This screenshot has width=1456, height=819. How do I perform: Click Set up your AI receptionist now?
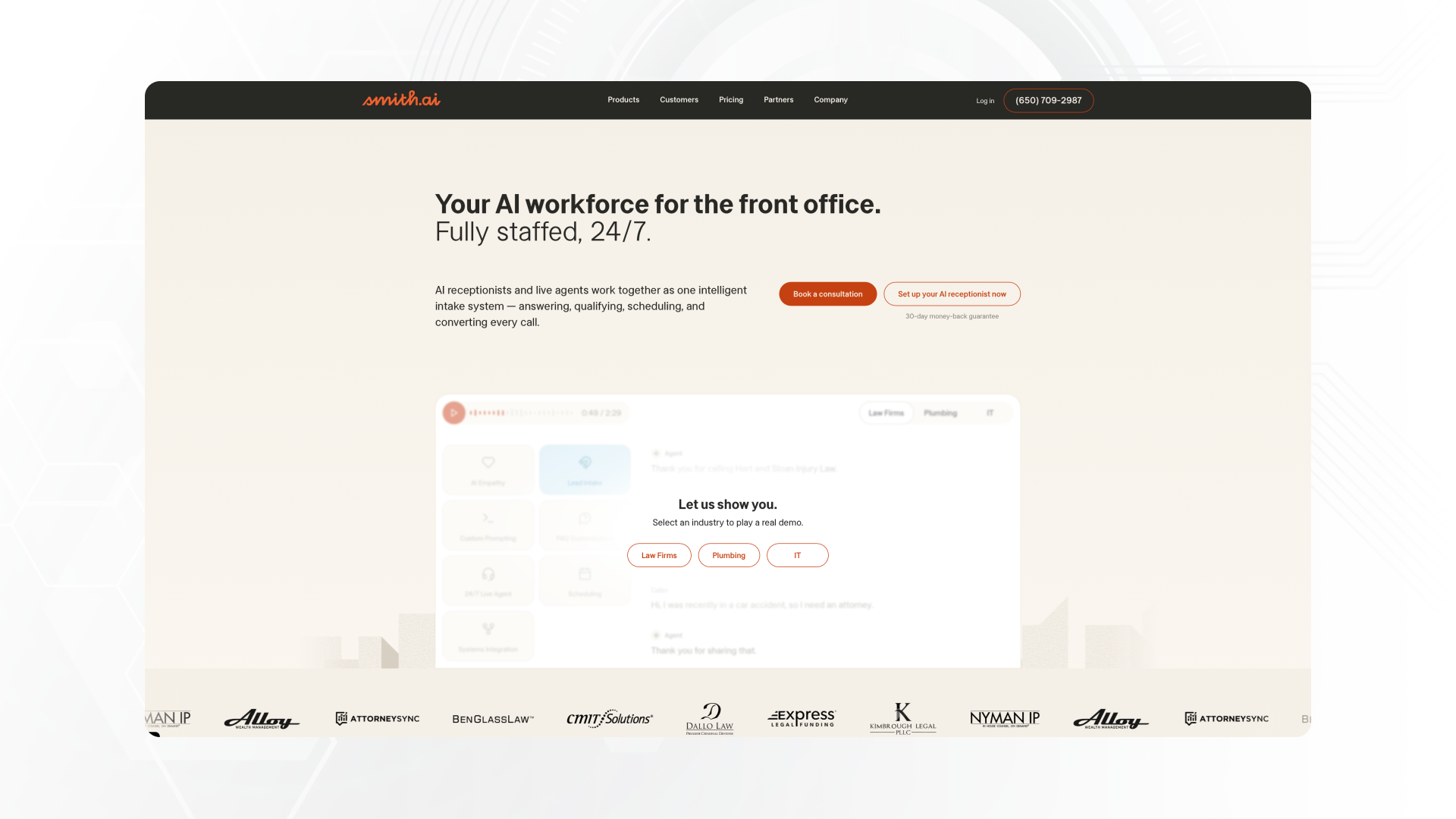(952, 294)
